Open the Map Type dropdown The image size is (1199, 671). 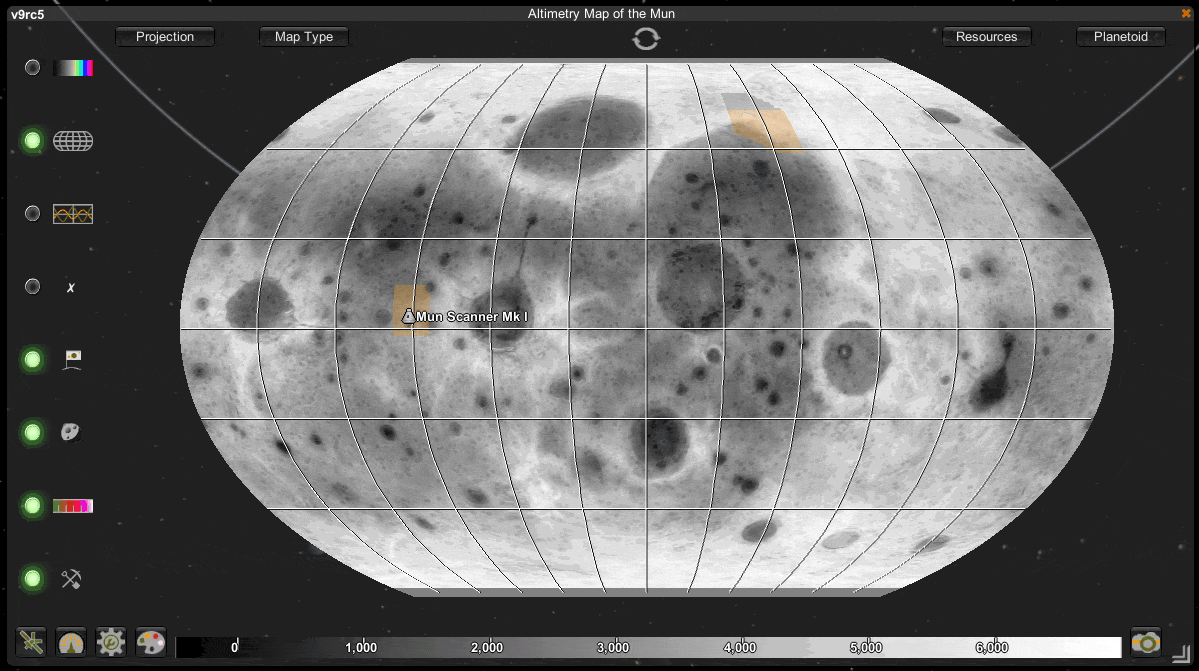pos(304,37)
